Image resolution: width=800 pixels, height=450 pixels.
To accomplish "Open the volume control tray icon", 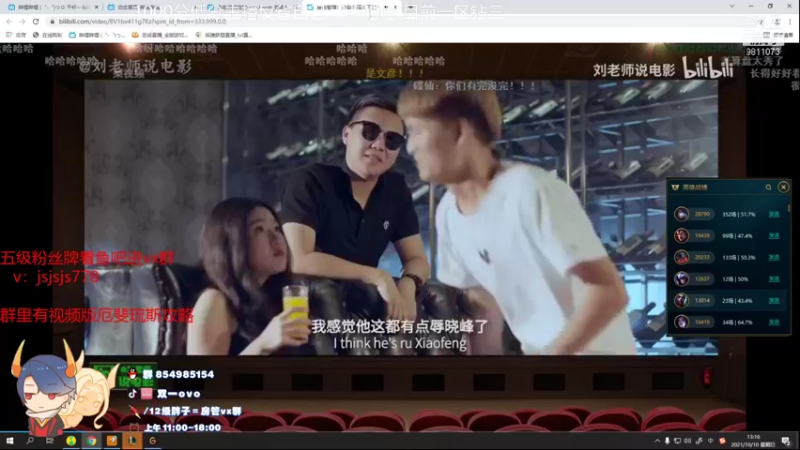I will pyautogui.click(x=687, y=441).
